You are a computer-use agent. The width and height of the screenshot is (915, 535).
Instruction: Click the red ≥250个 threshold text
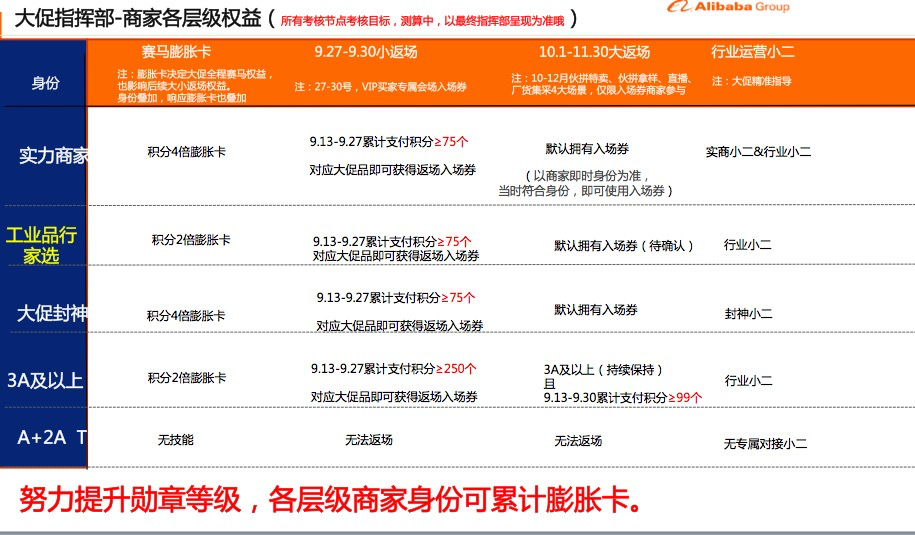(x=460, y=369)
